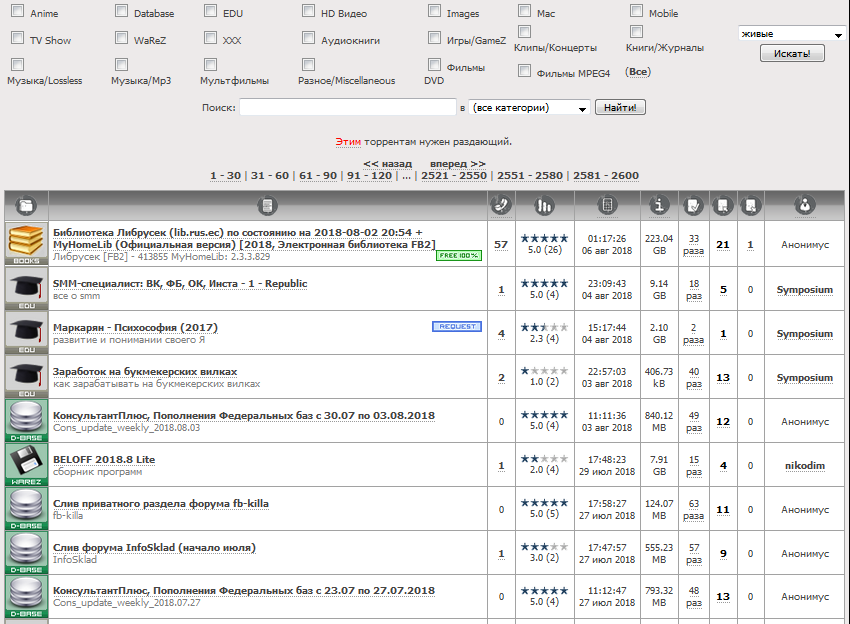This screenshot has width=850, height=624.
Task: Click the uploader column header icon
Action: point(805,206)
